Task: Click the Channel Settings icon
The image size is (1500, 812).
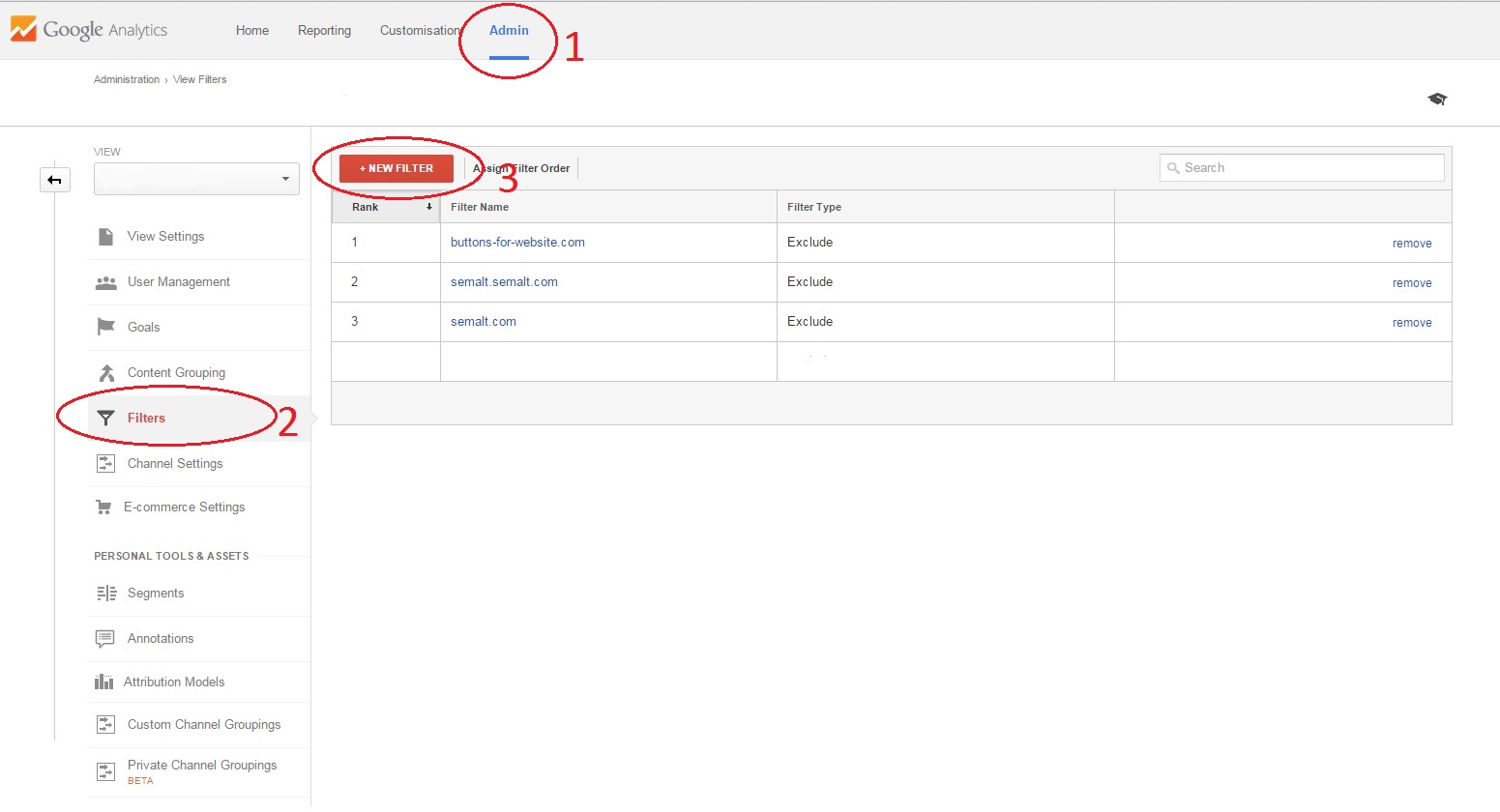Action: tap(106, 464)
